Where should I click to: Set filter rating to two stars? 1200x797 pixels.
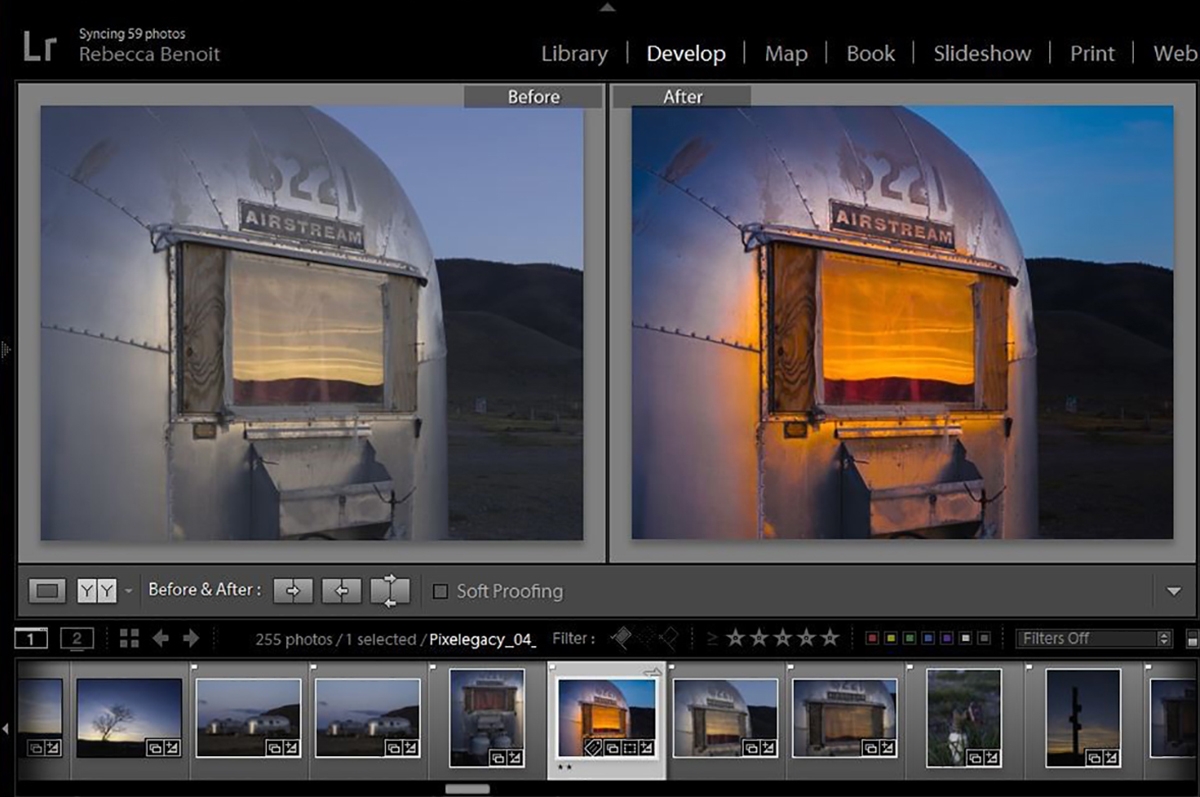click(760, 638)
